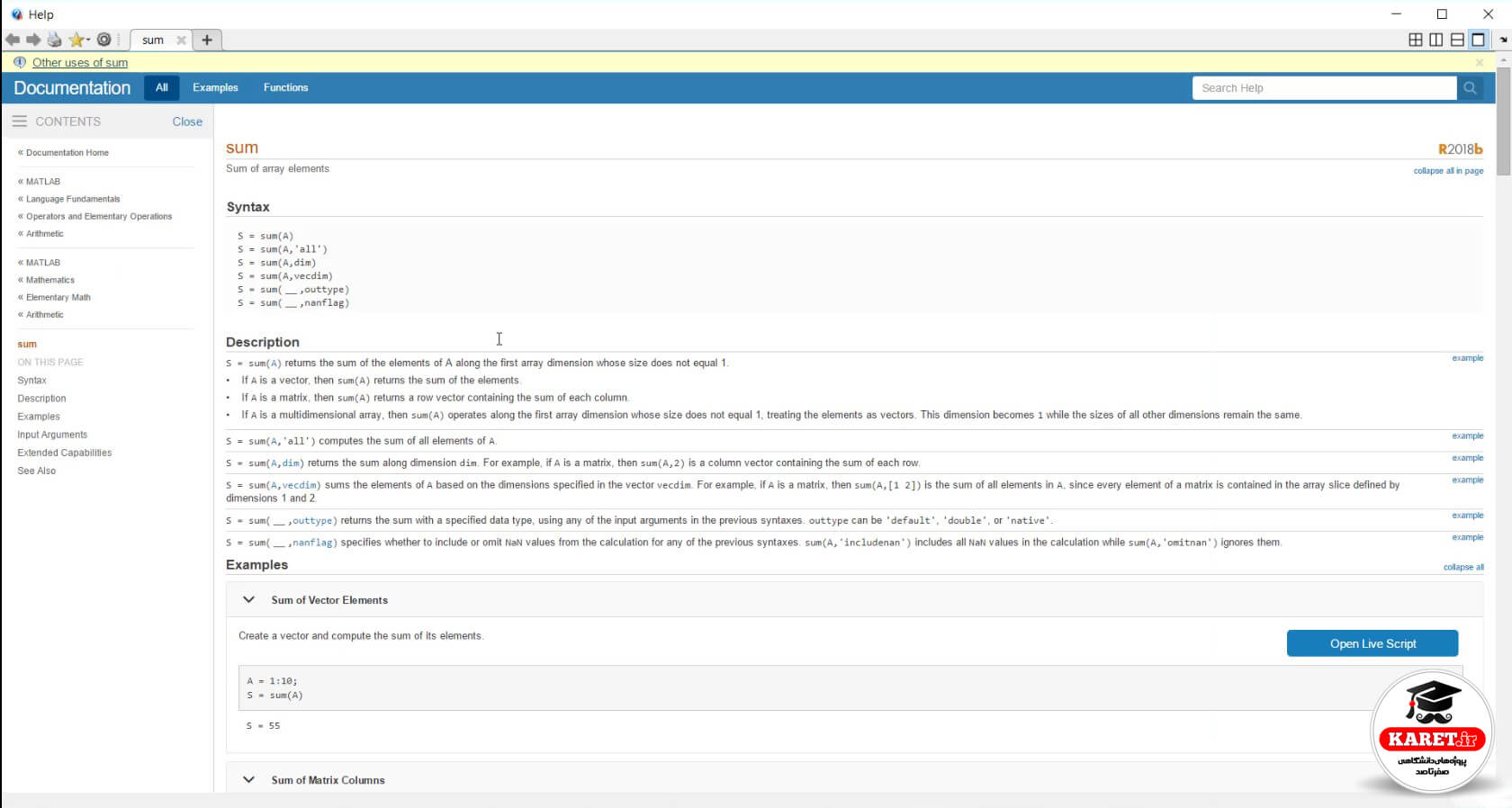Image resolution: width=1512 pixels, height=808 pixels.
Task: Click the R2018b release label
Action: pos(1460,149)
